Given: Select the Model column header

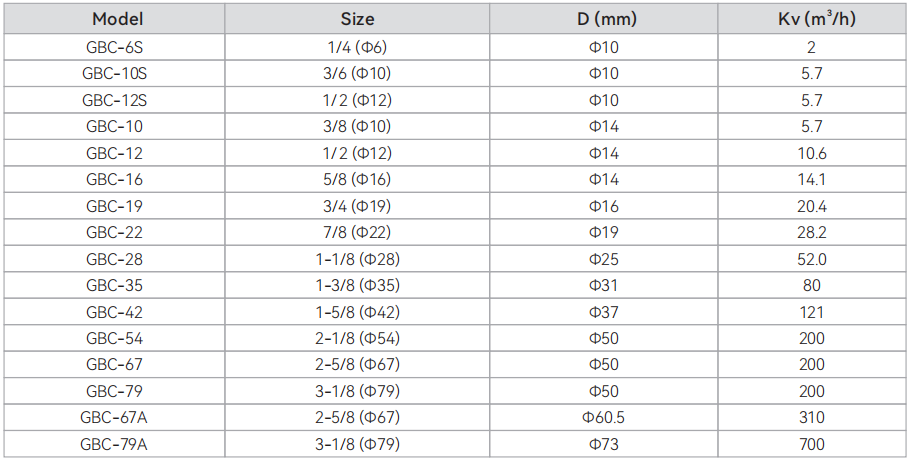Looking at the screenshot, I should click(x=114, y=19).
